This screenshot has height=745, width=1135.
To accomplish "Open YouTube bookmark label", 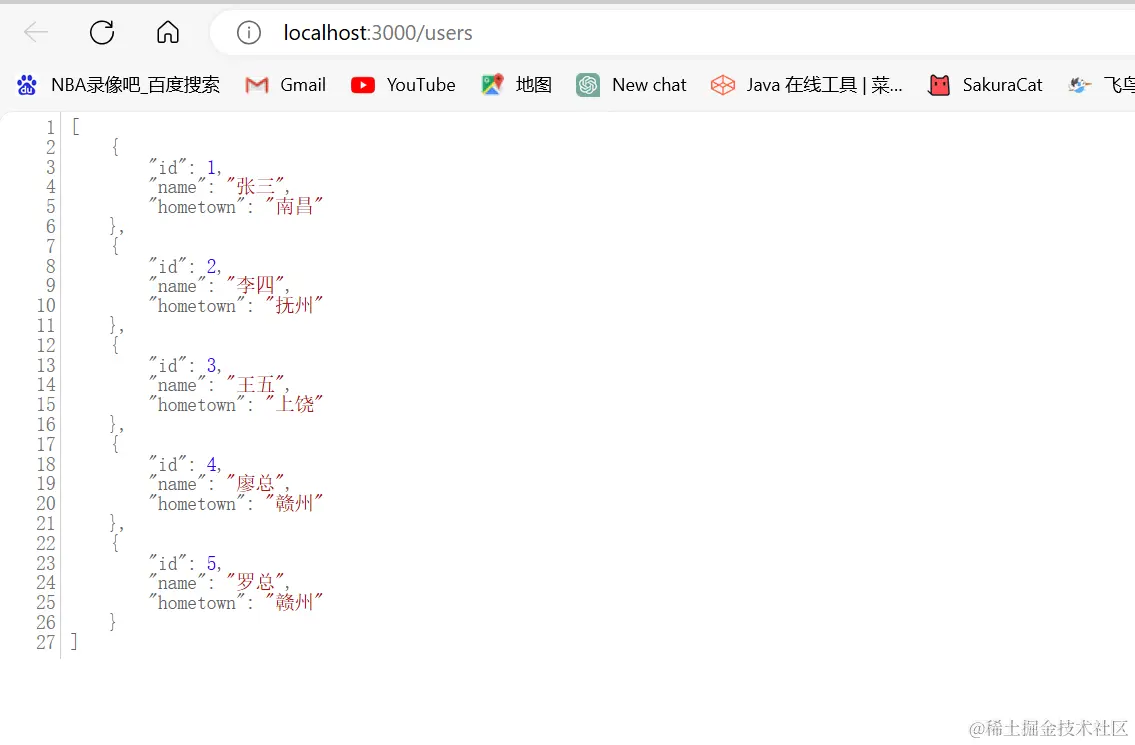I will (421, 85).
